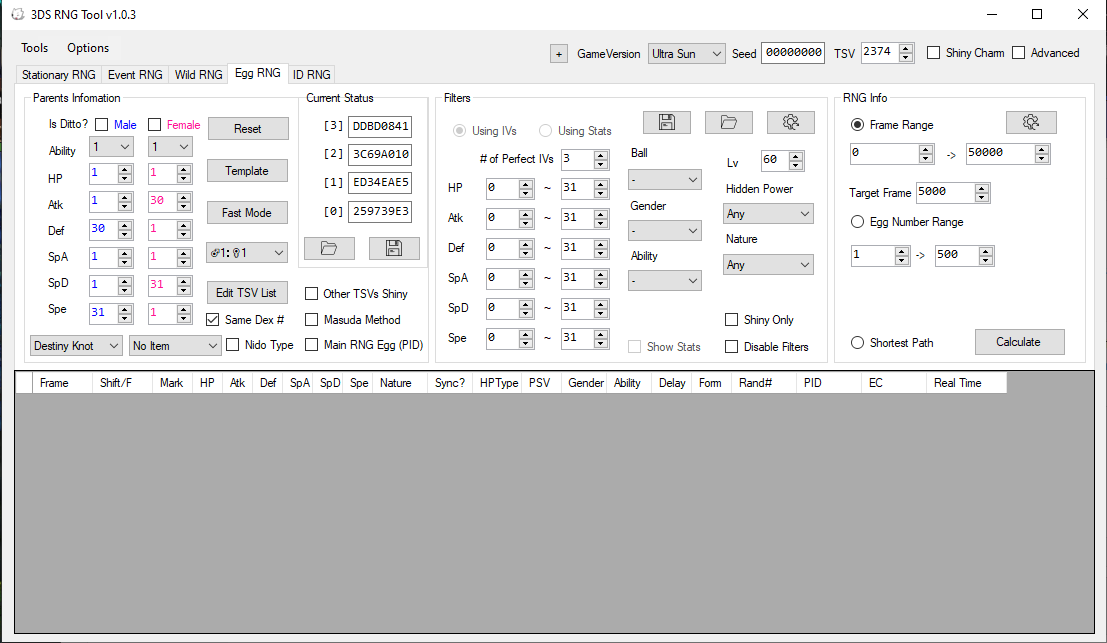Click the app icon in the title bar

16,15
